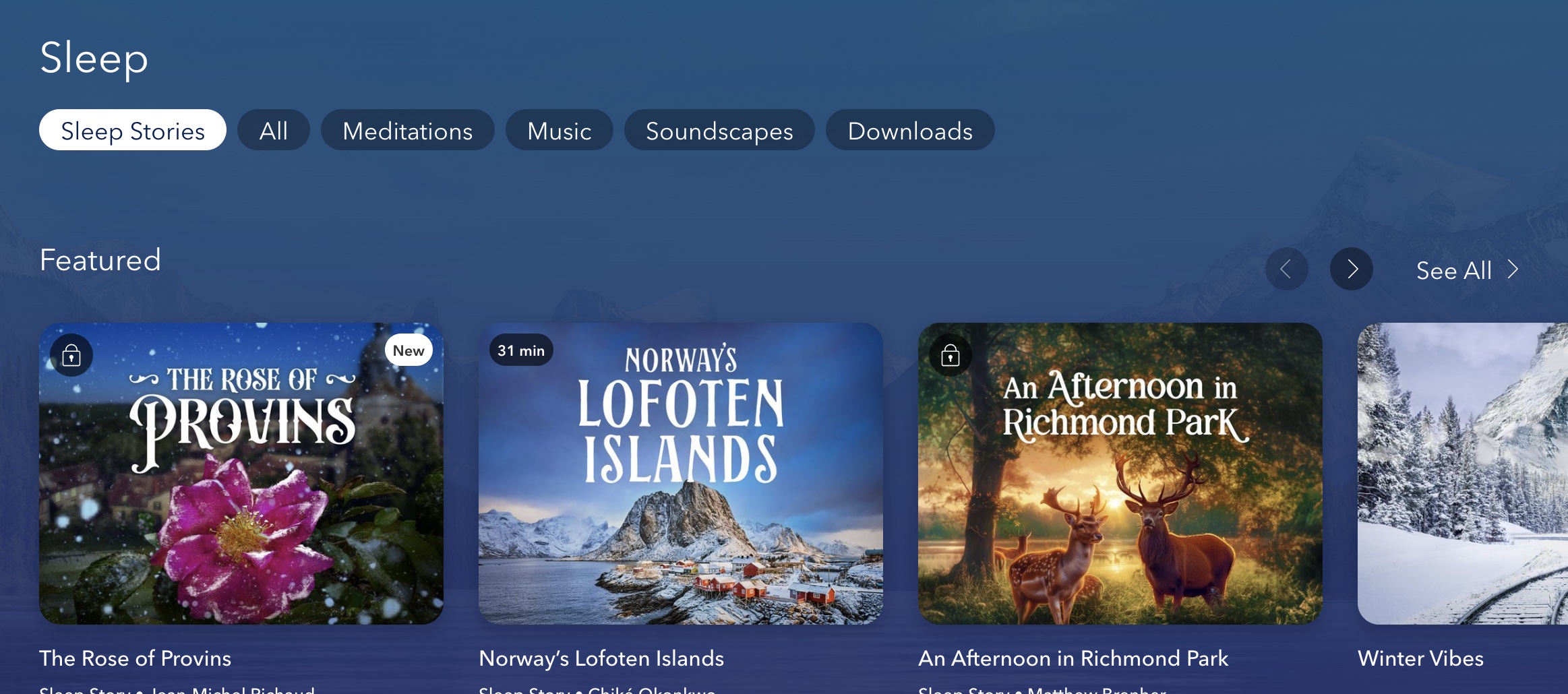1568x694 pixels.
Task: Click the Sleep page heading
Action: point(94,58)
